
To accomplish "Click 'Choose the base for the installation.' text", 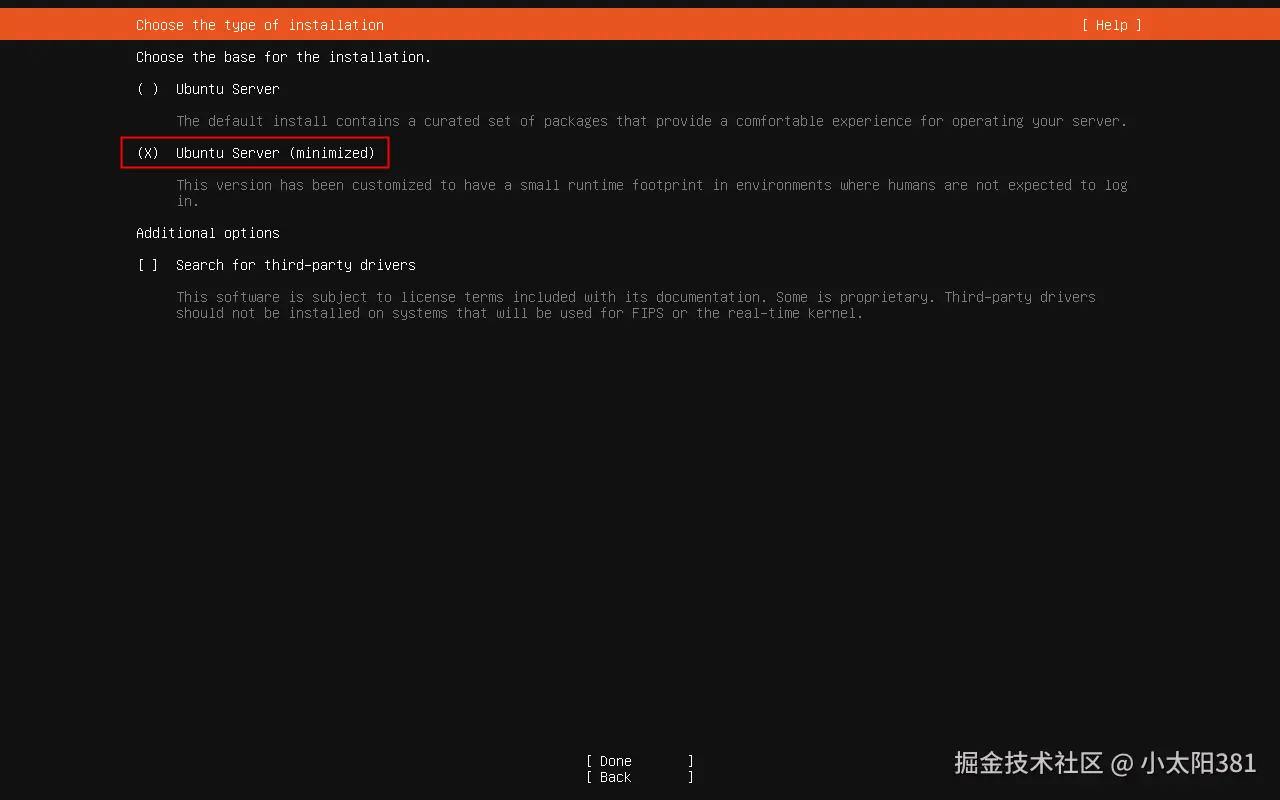I will [284, 57].
